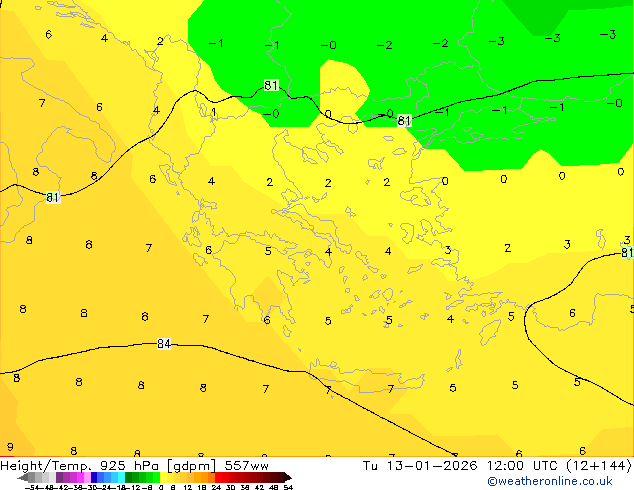This screenshot has height=490, width=634.
Task: Click the 'Height/Temp.' title text
Action: tap(46, 466)
